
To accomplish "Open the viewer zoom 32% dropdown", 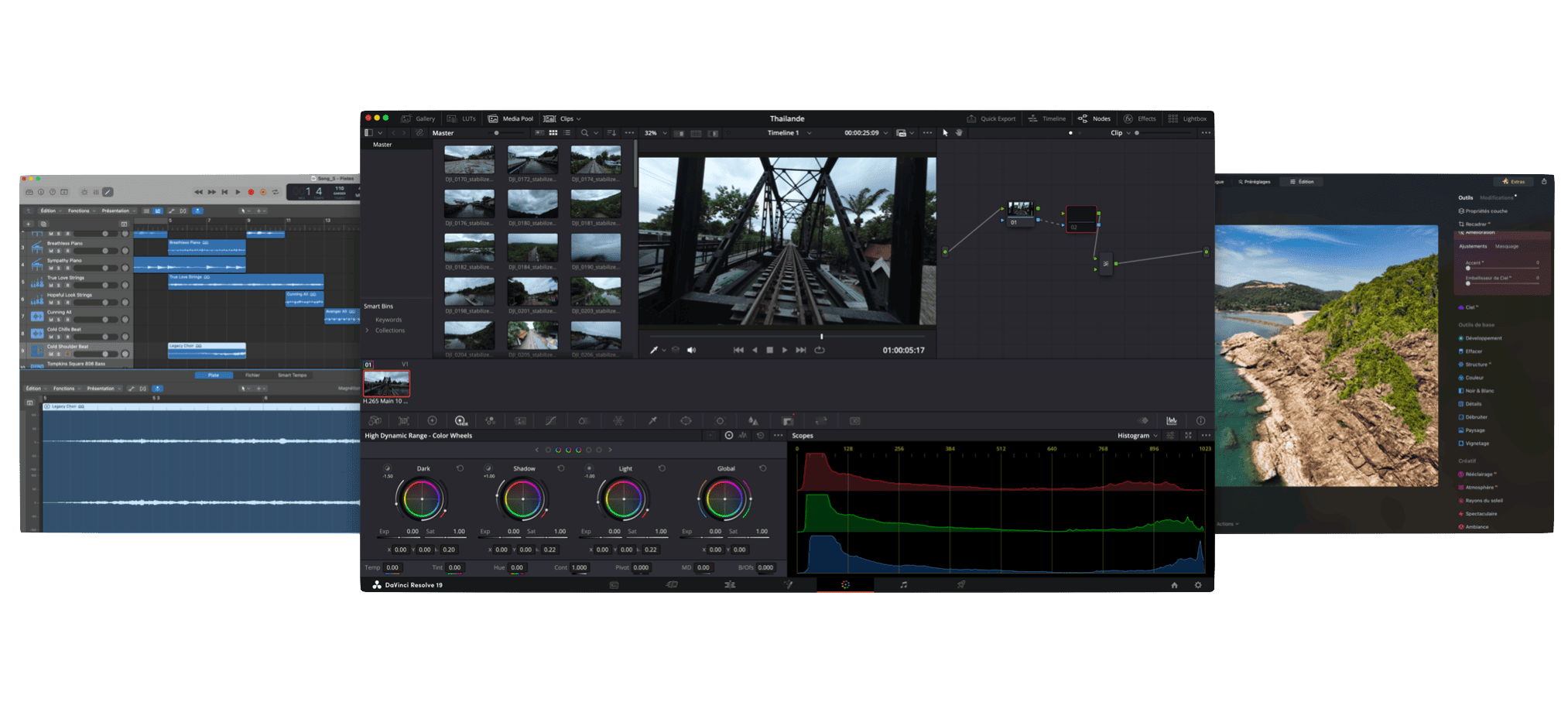I will [656, 133].
